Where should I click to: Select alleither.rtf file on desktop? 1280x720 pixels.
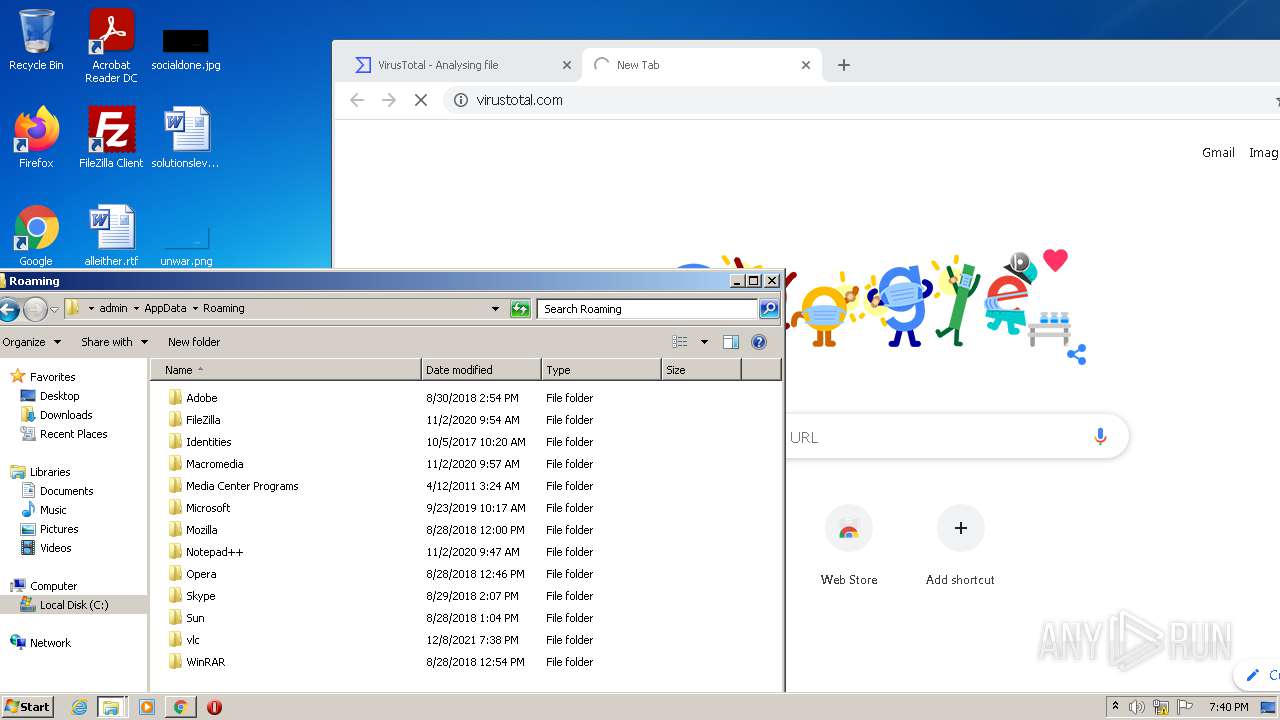coord(111,236)
